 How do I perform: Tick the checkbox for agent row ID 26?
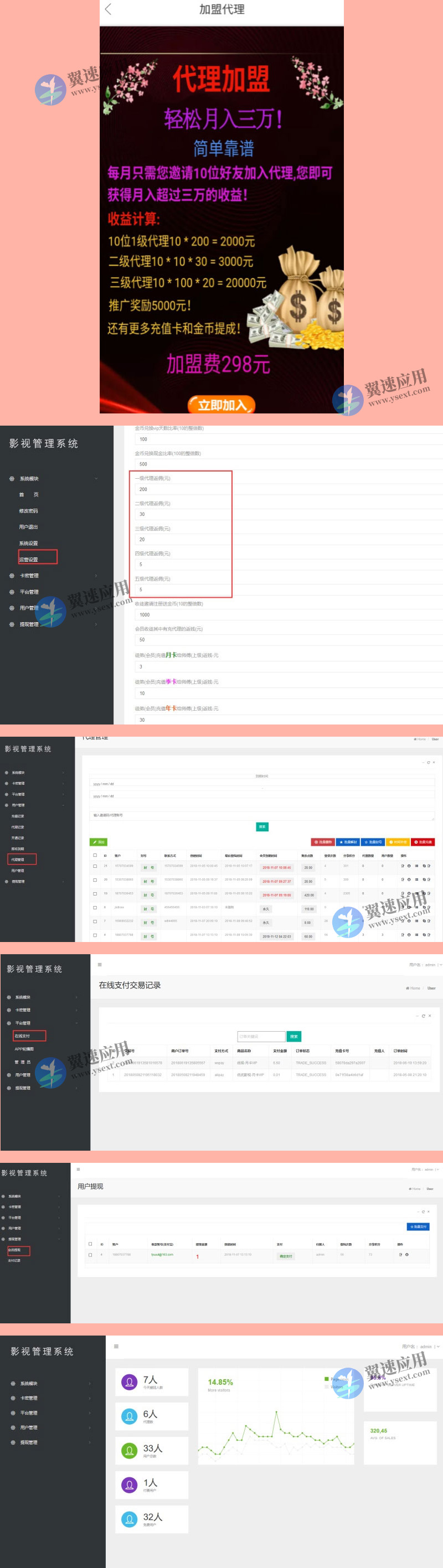(x=95, y=879)
